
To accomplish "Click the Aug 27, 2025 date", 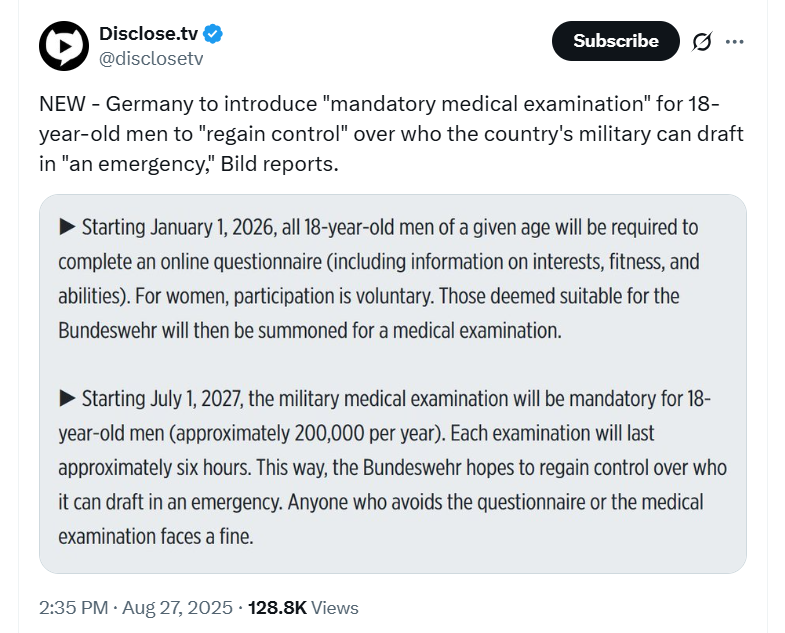I will [x=177, y=607].
